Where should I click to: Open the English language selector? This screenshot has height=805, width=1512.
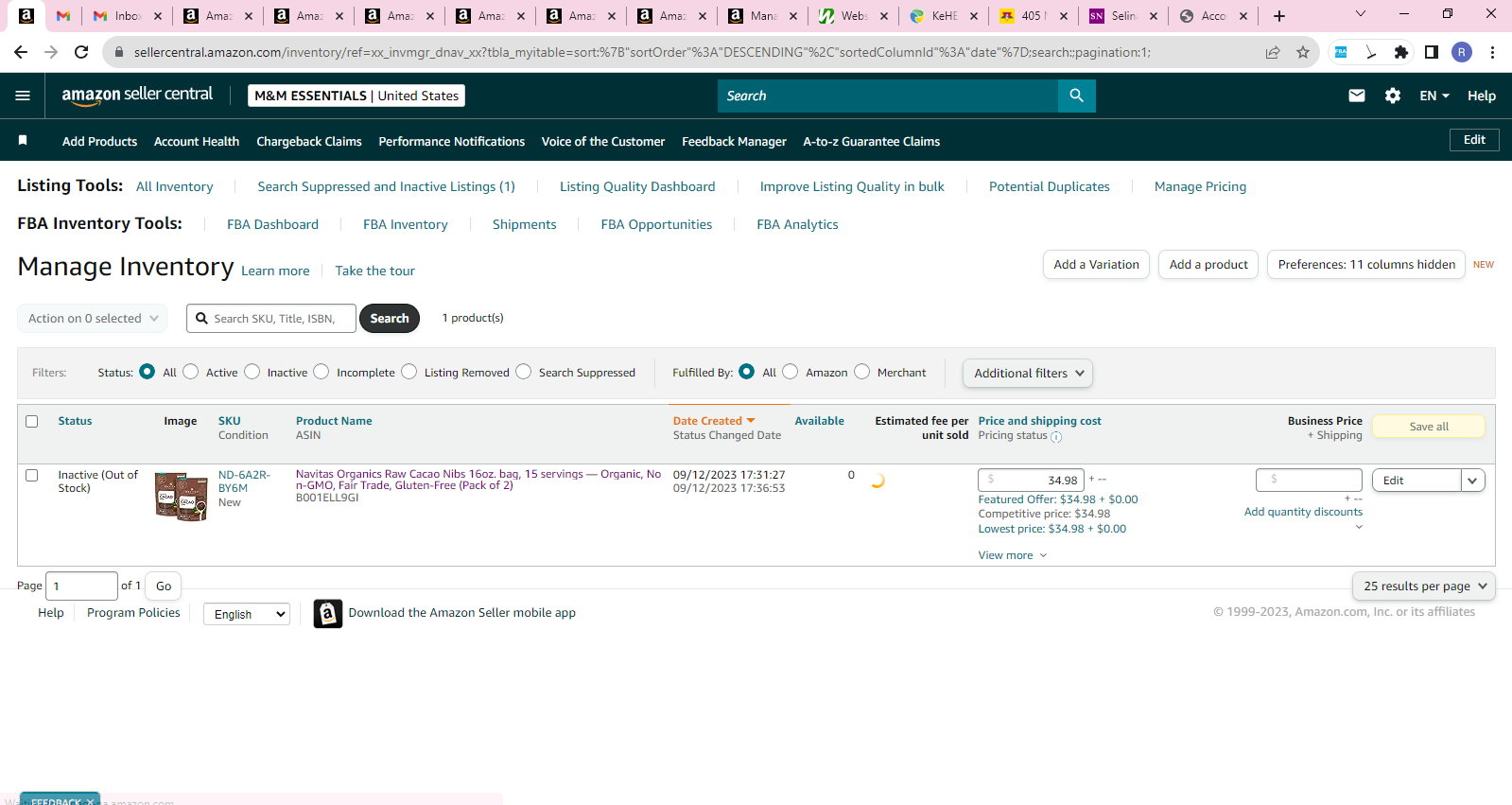[x=247, y=614]
